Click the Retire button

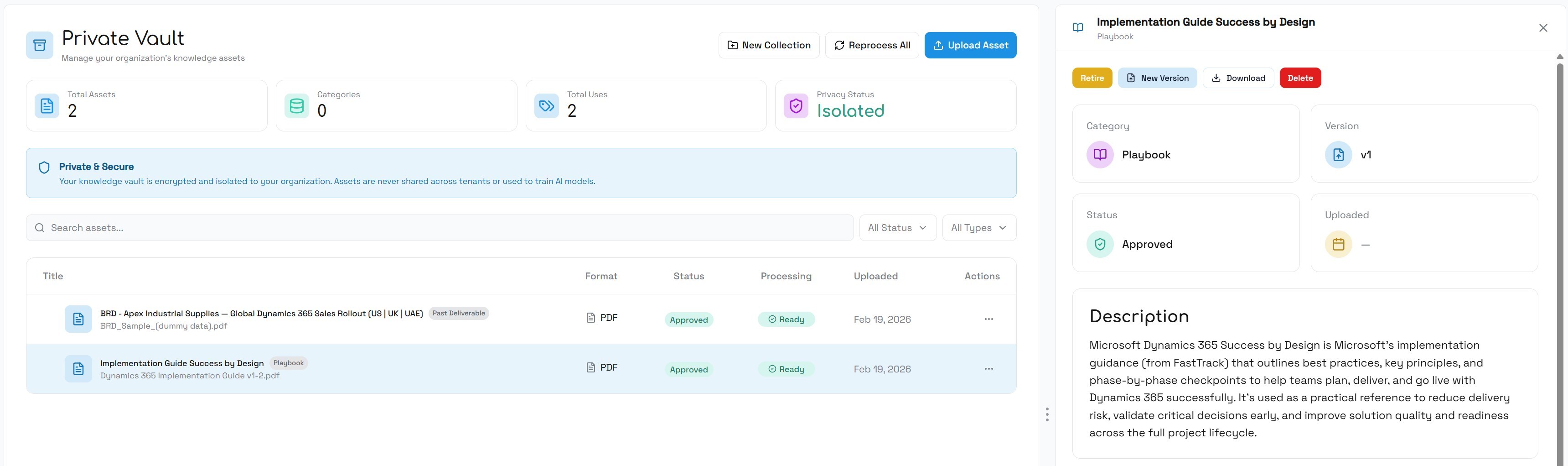tap(1092, 78)
